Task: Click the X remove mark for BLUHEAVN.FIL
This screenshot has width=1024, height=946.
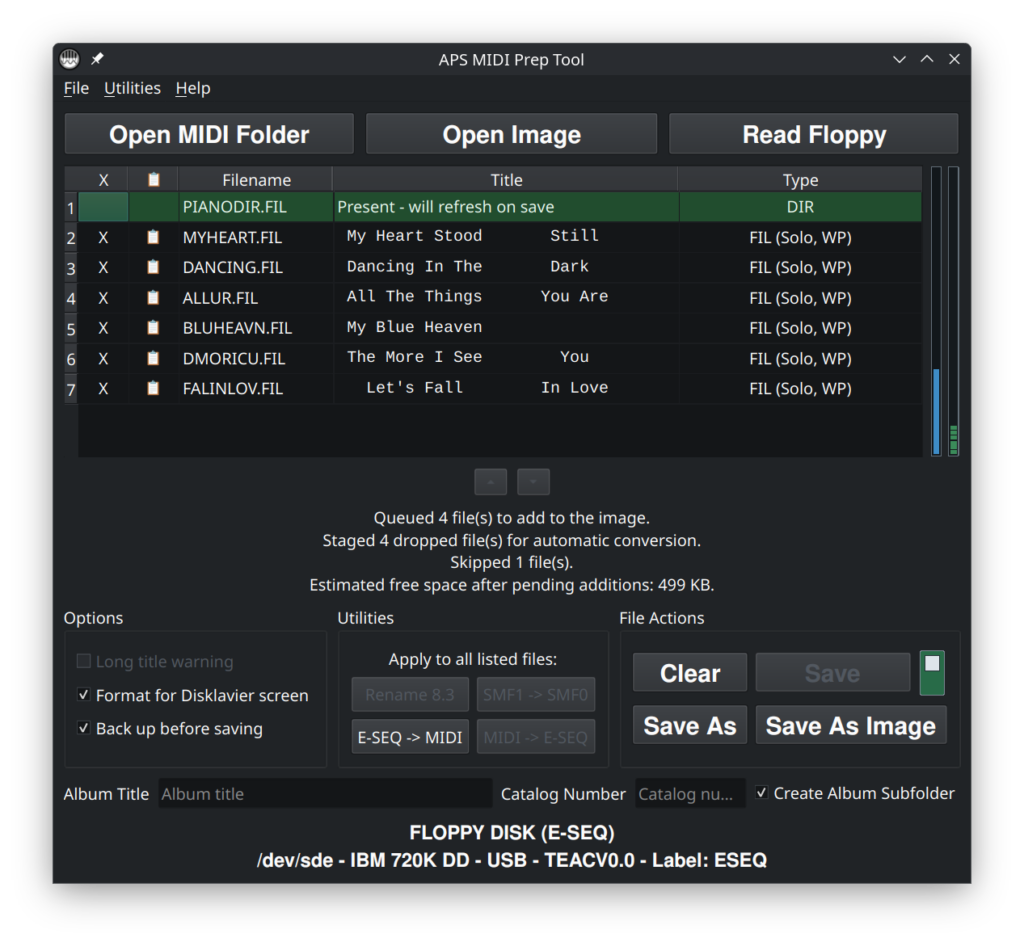Action: click(103, 328)
